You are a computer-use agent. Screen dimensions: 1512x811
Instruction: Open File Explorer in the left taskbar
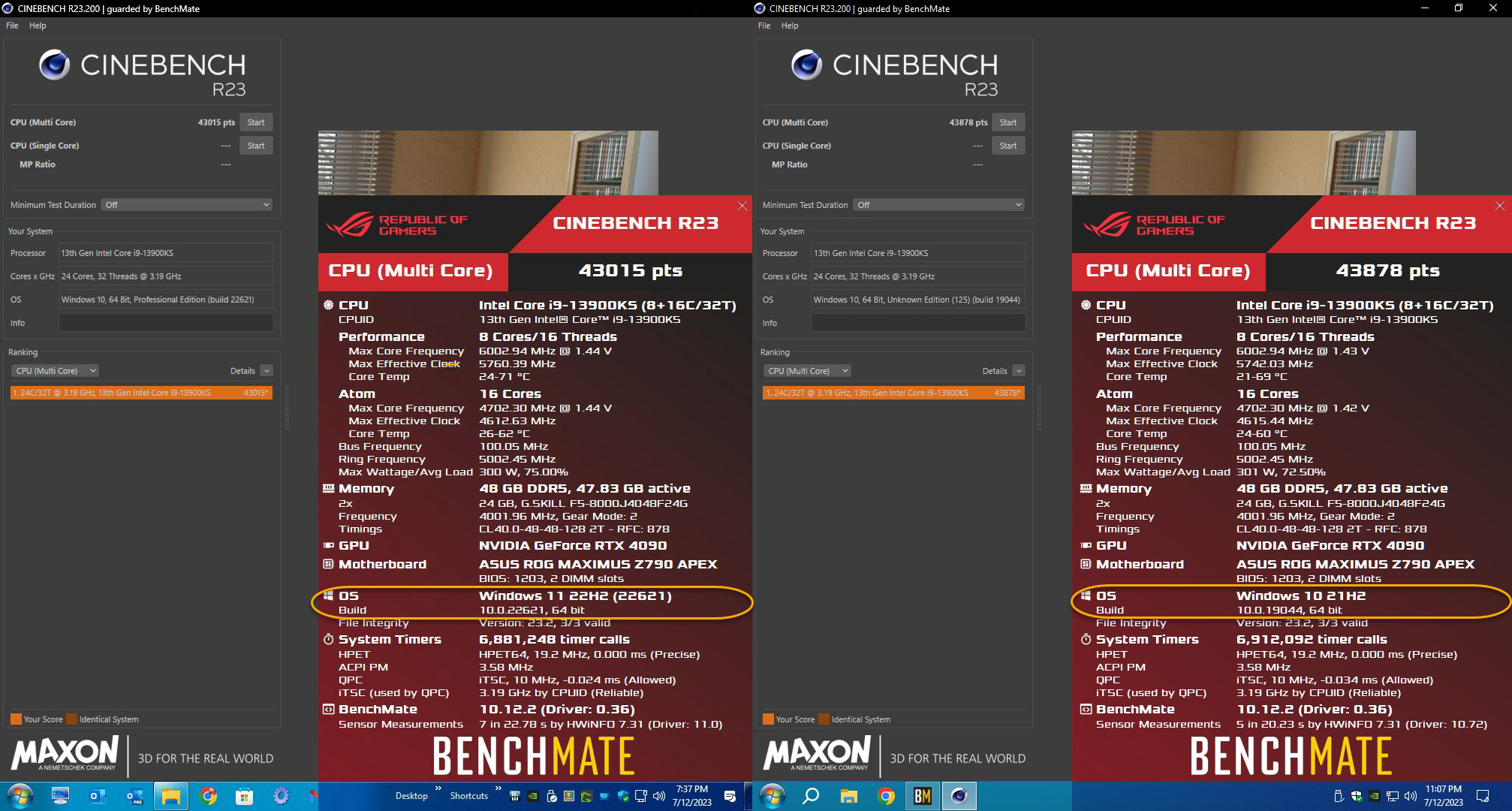[x=171, y=796]
